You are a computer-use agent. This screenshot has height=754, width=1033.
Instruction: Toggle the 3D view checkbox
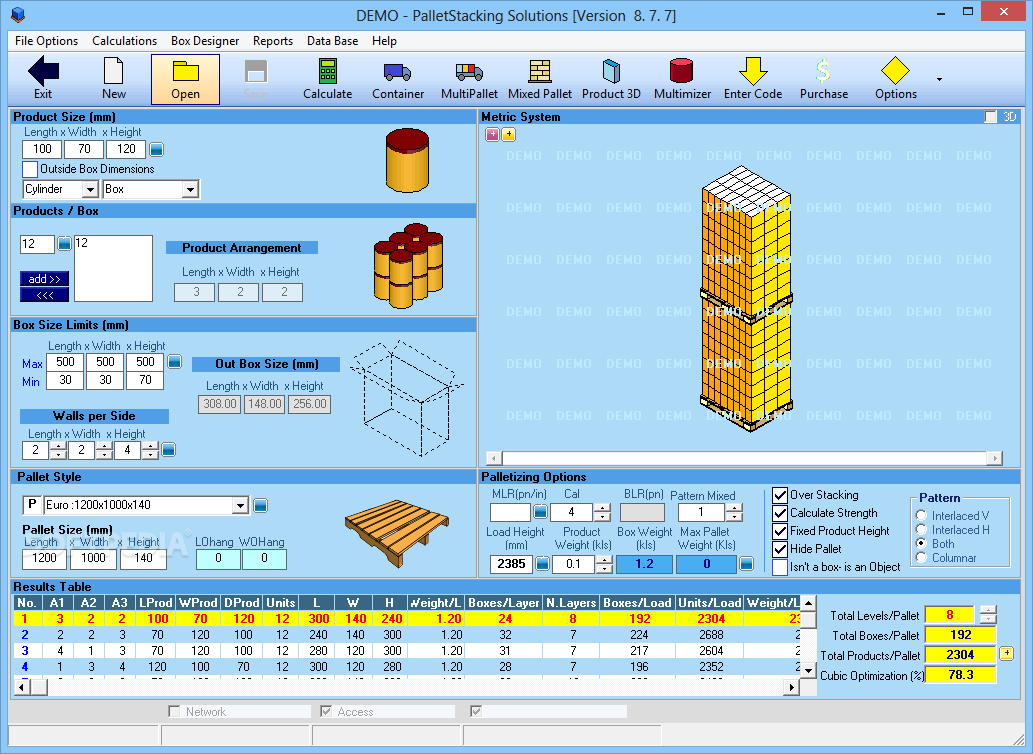point(991,117)
